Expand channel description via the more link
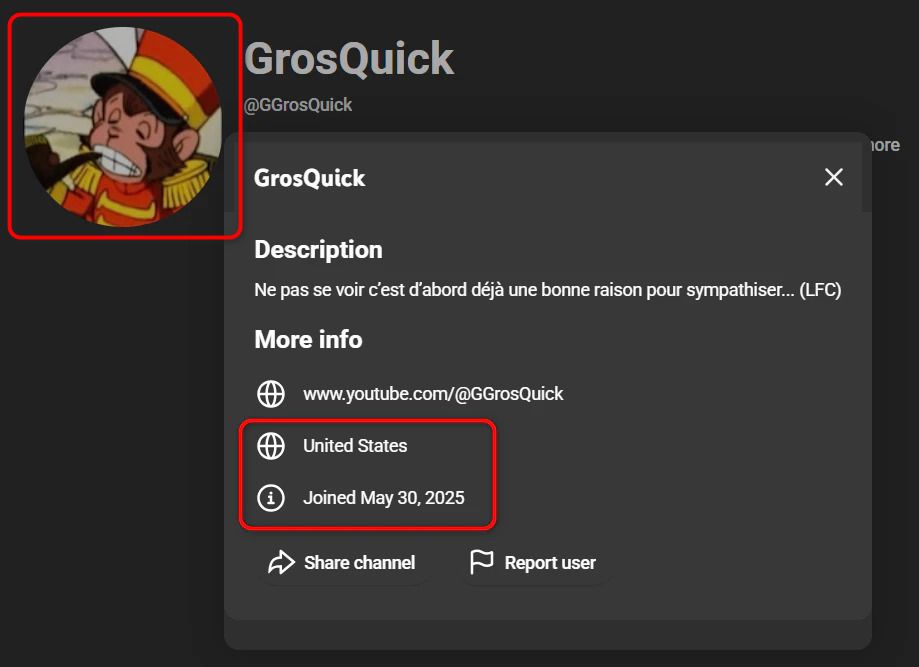The width and height of the screenshot is (919, 667). click(x=883, y=145)
